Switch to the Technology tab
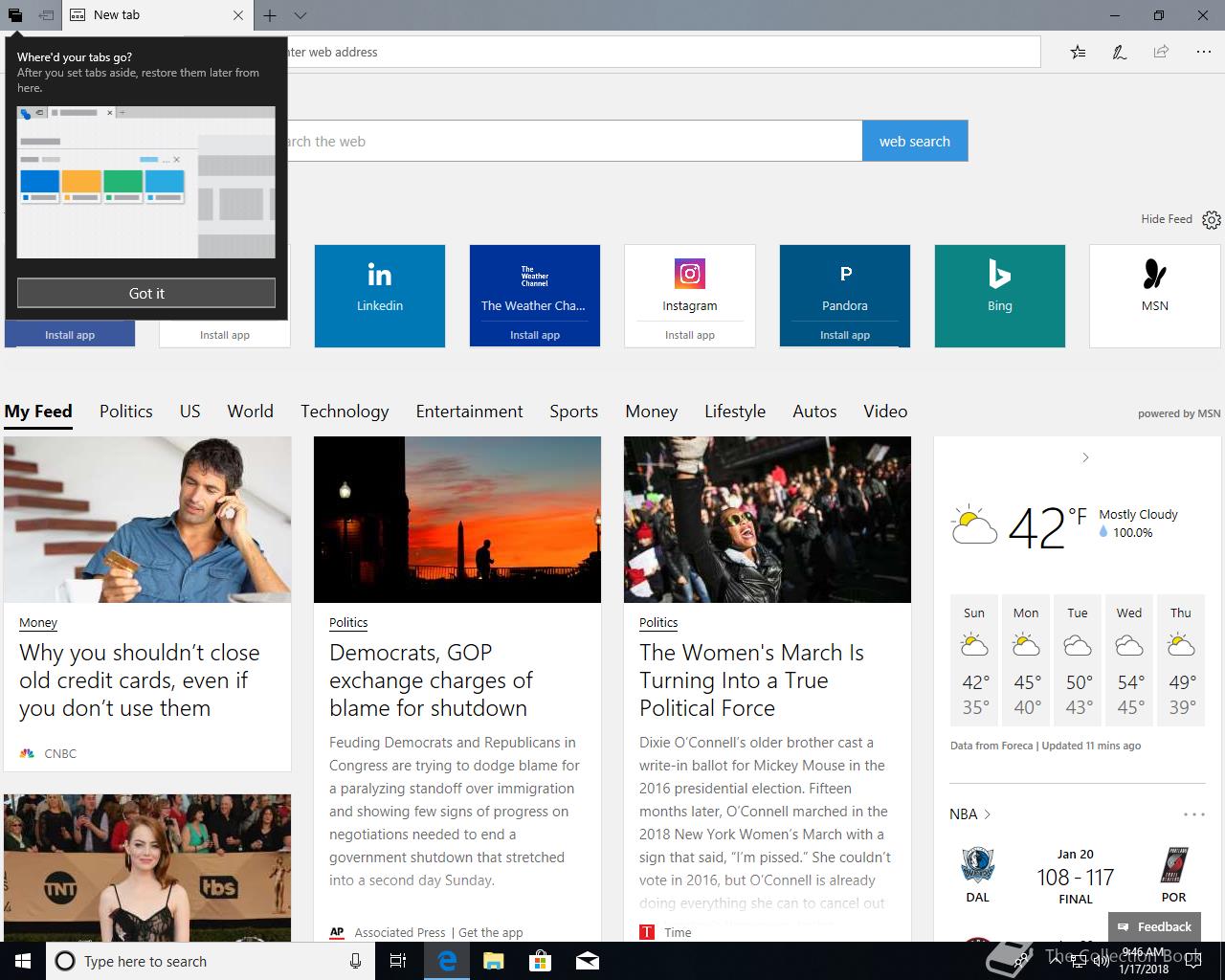Image resolution: width=1225 pixels, height=980 pixels. coord(345,412)
